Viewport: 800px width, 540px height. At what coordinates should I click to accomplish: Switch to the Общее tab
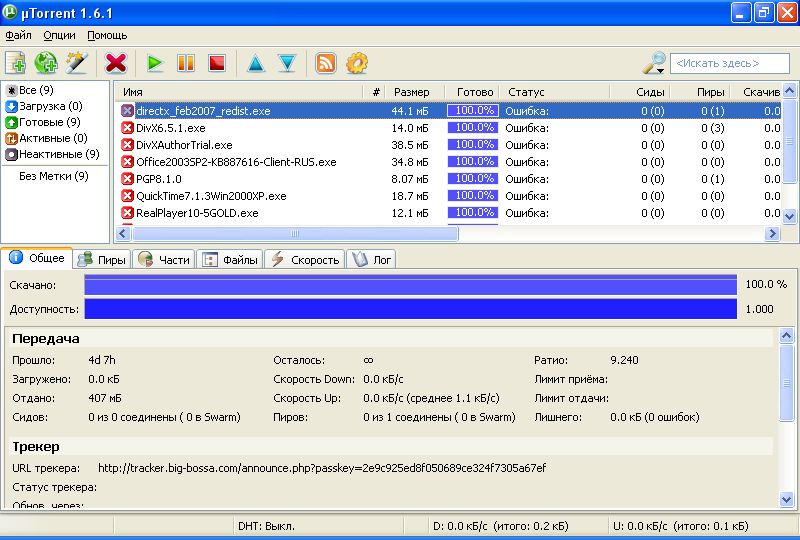point(37,258)
